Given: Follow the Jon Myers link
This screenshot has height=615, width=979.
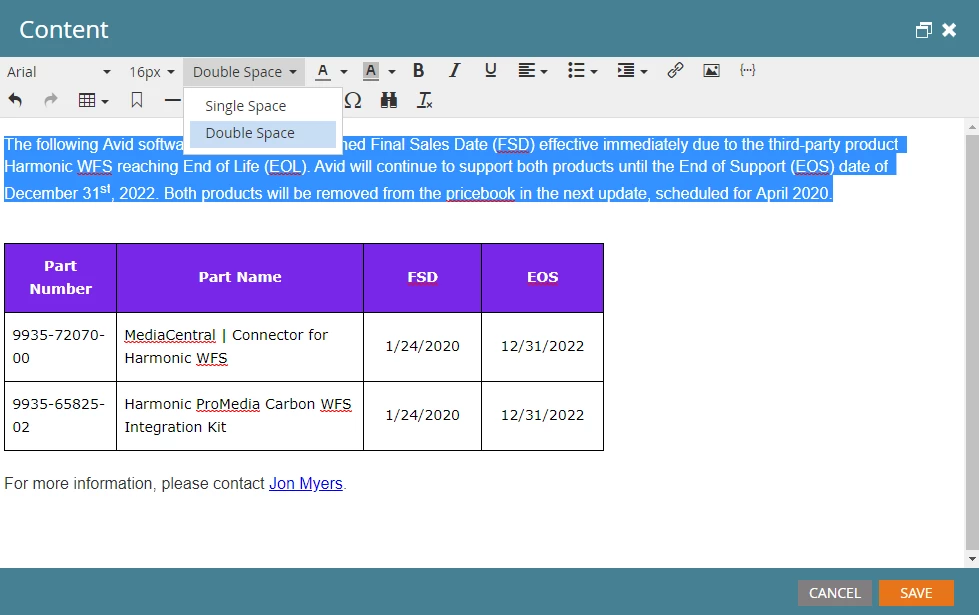Looking at the screenshot, I should [306, 484].
